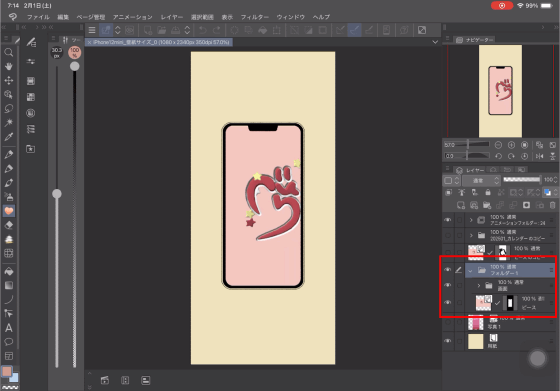Open the ウィンドウ menu

[291, 17]
